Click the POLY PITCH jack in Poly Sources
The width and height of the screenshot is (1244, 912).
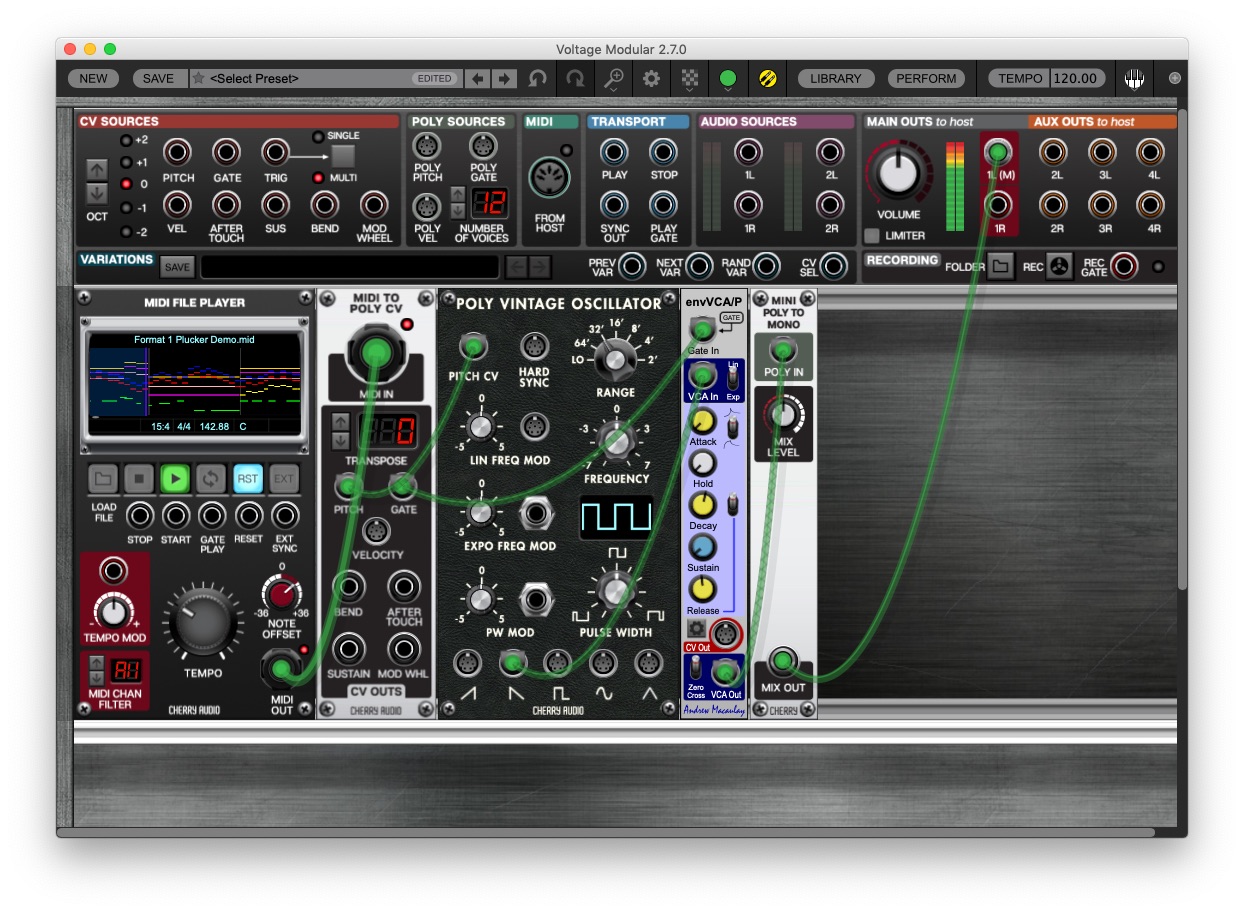tap(427, 147)
